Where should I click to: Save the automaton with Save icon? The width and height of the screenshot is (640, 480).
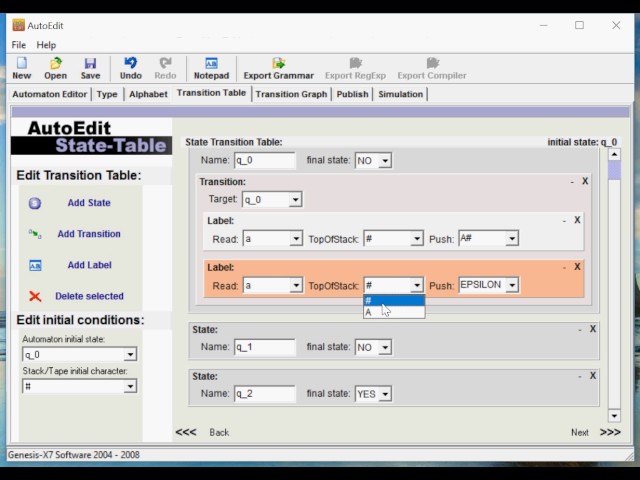click(90, 63)
